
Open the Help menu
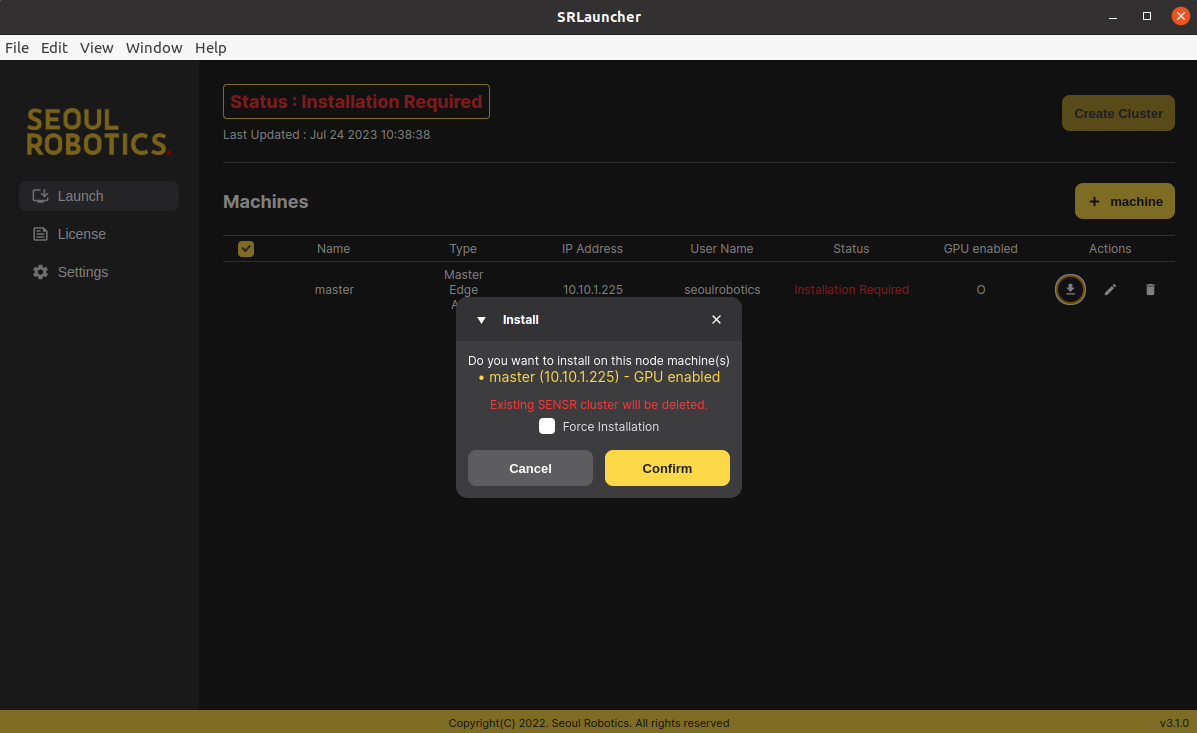(211, 48)
